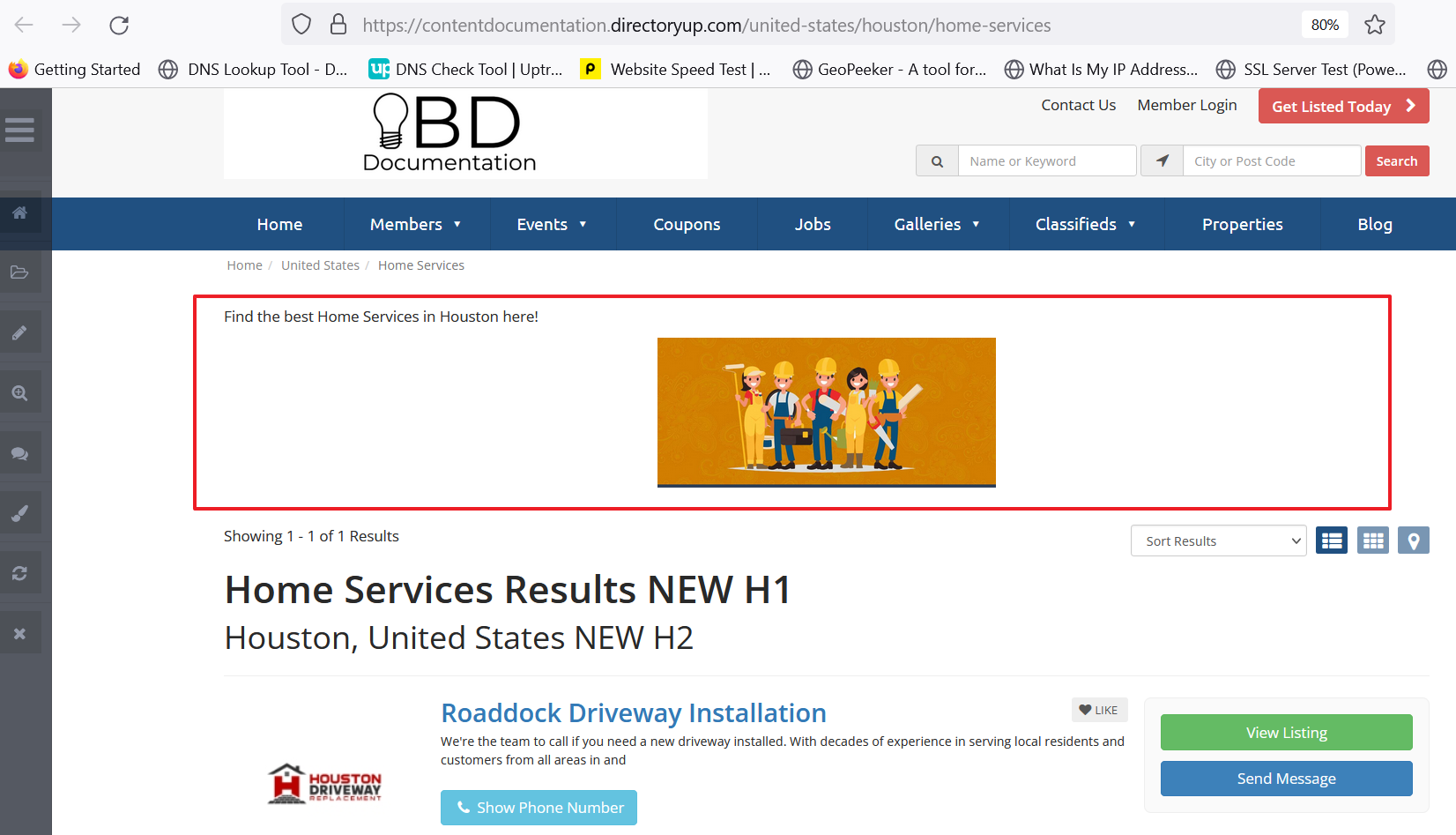The width and height of the screenshot is (1456, 835).
Task: Switch to grid view results icon
Action: coord(1373,541)
